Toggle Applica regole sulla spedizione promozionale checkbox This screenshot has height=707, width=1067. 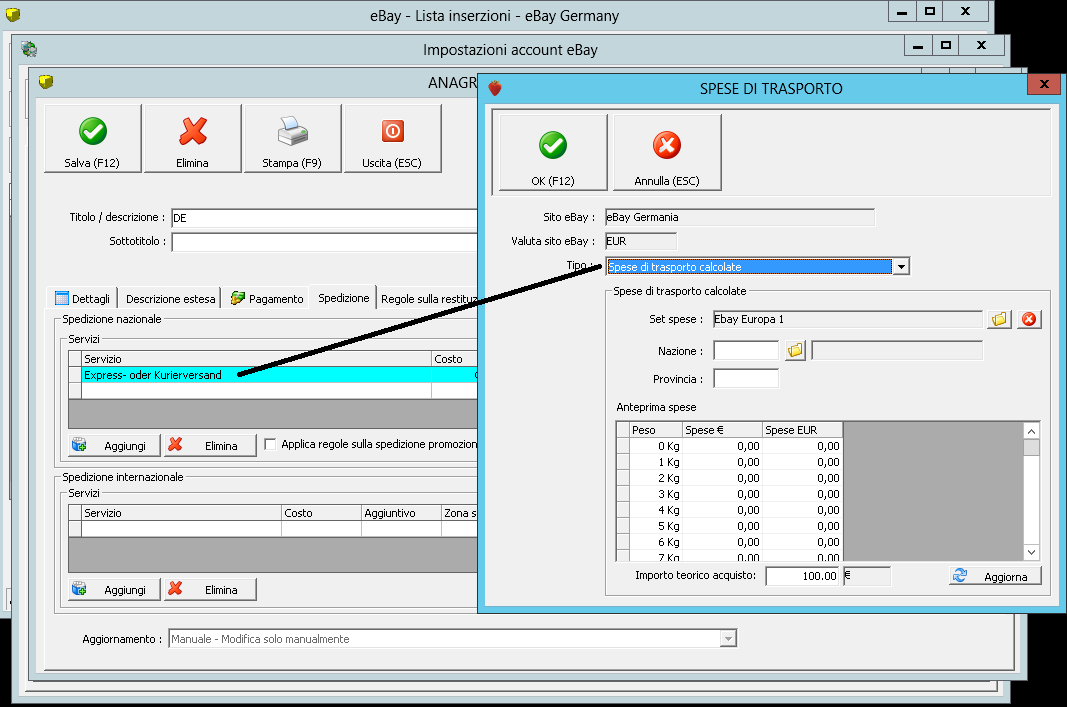point(270,444)
